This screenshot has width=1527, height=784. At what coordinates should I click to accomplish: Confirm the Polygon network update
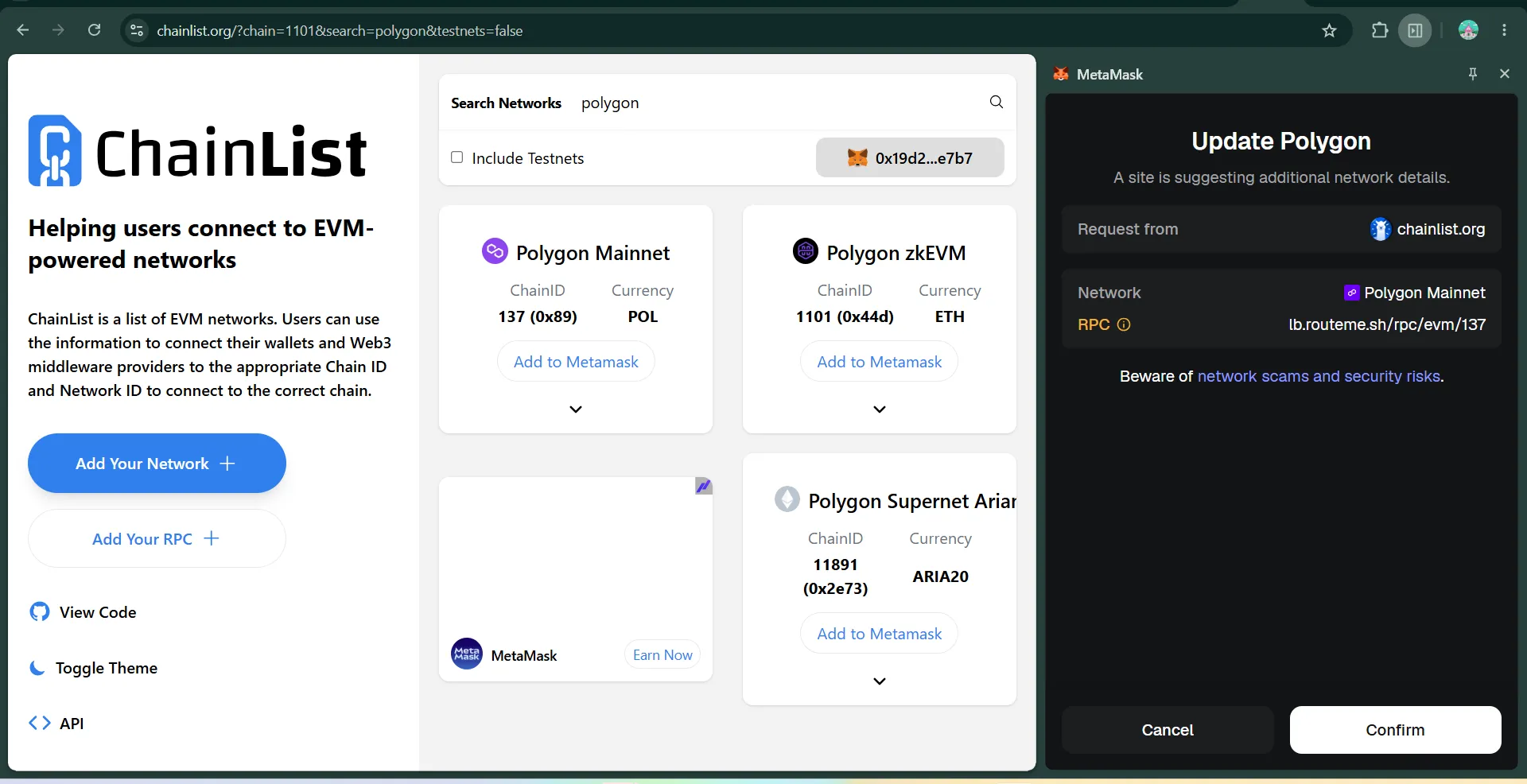click(1396, 730)
